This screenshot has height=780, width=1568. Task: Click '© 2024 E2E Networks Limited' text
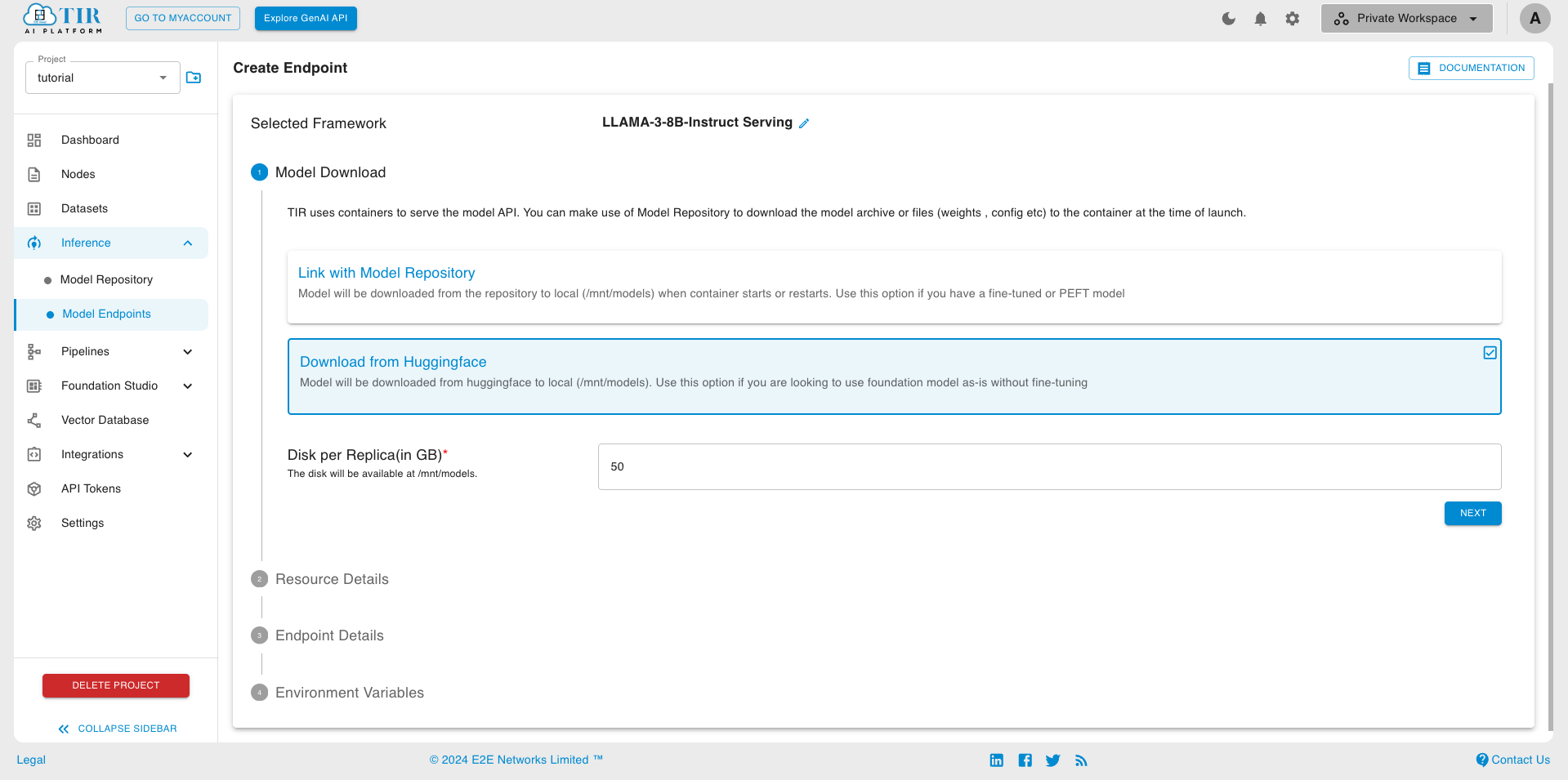(x=516, y=760)
